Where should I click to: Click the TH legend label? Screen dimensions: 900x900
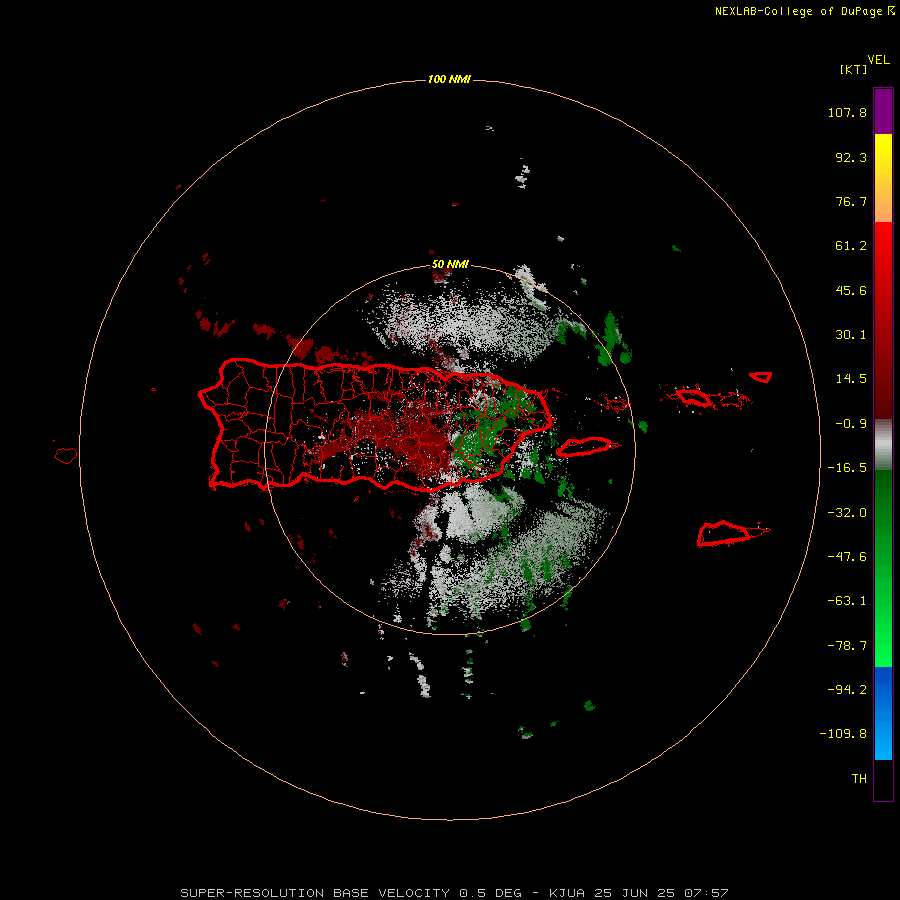click(859, 779)
